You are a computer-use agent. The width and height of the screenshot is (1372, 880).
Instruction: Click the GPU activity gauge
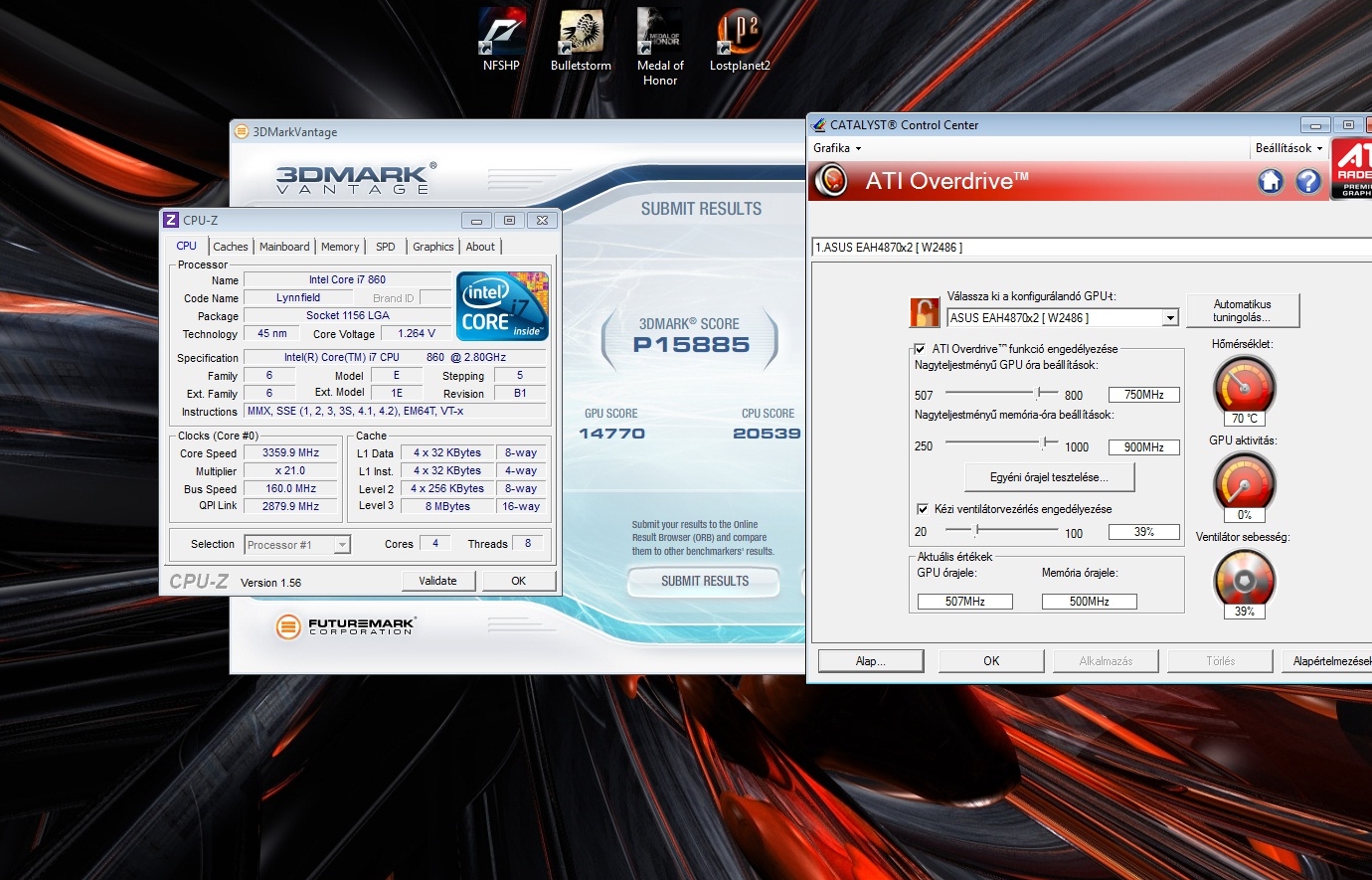[1245, 482]
